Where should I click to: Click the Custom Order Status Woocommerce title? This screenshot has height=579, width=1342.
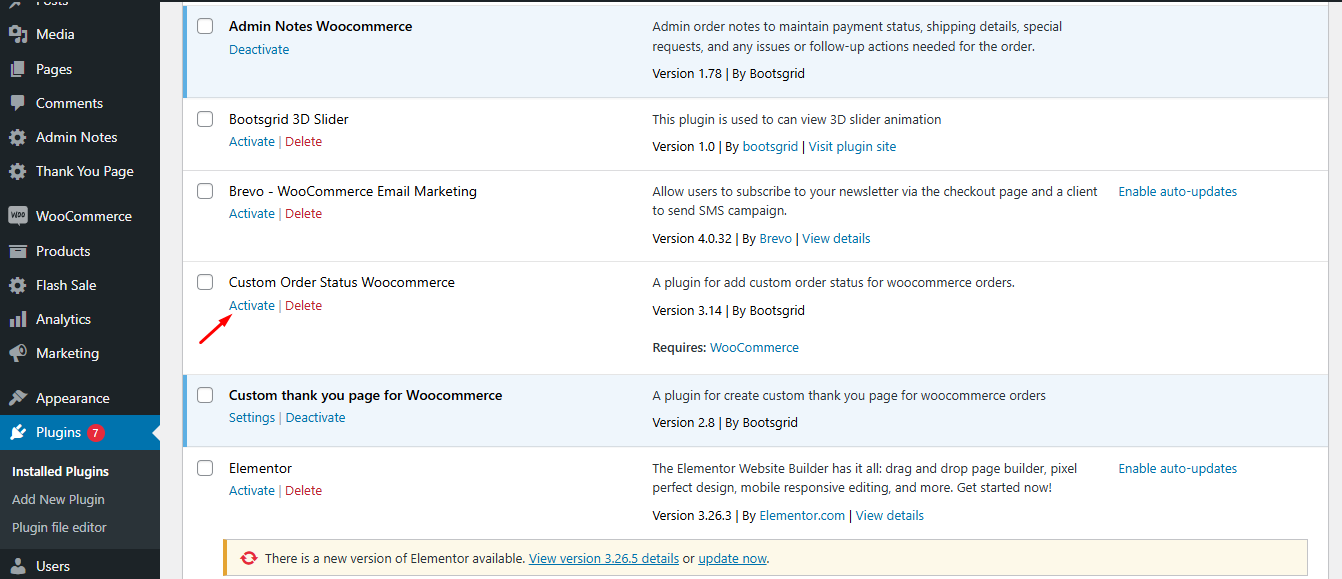pyautogui.click(x=342, y=282)
